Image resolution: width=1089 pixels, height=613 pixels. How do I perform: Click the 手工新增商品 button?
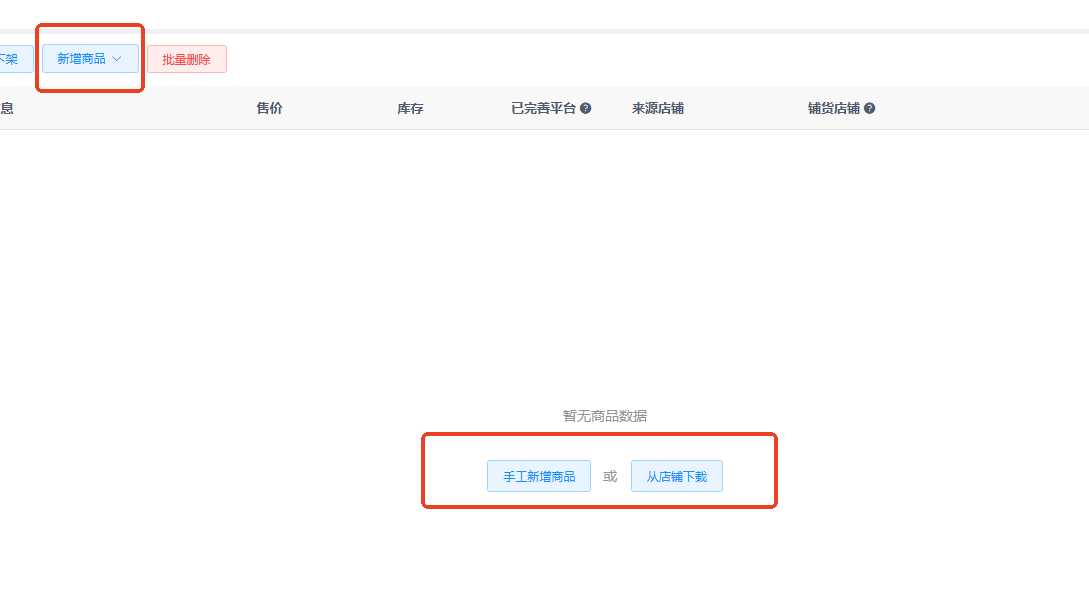pos(539,476)
